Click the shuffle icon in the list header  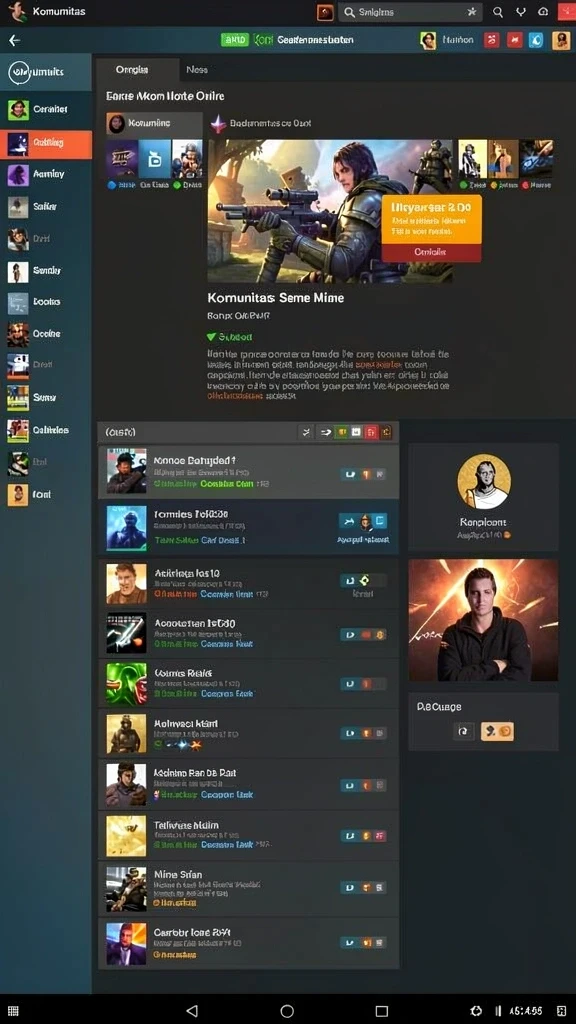point(306,432)
